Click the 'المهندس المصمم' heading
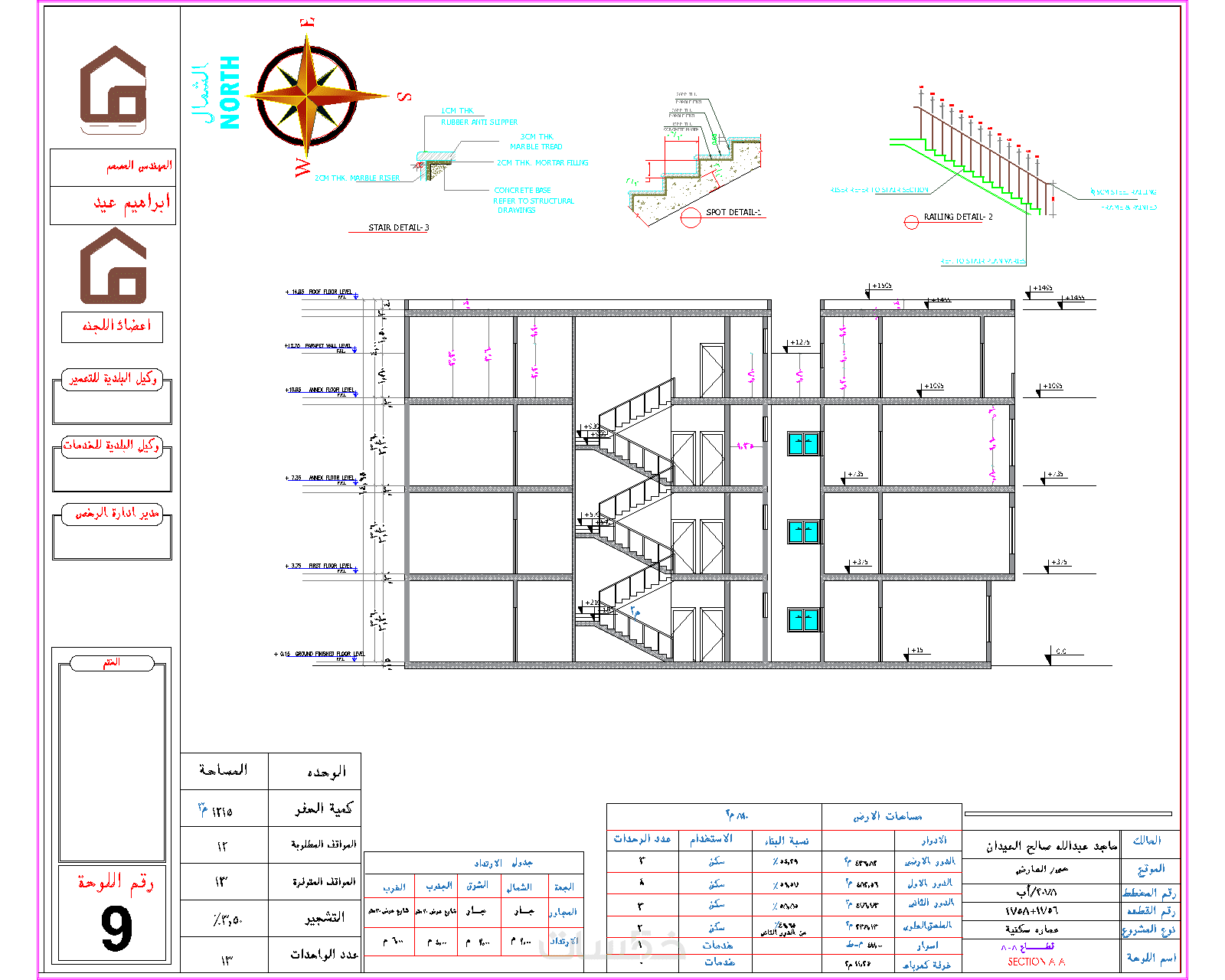 point(139,165)
